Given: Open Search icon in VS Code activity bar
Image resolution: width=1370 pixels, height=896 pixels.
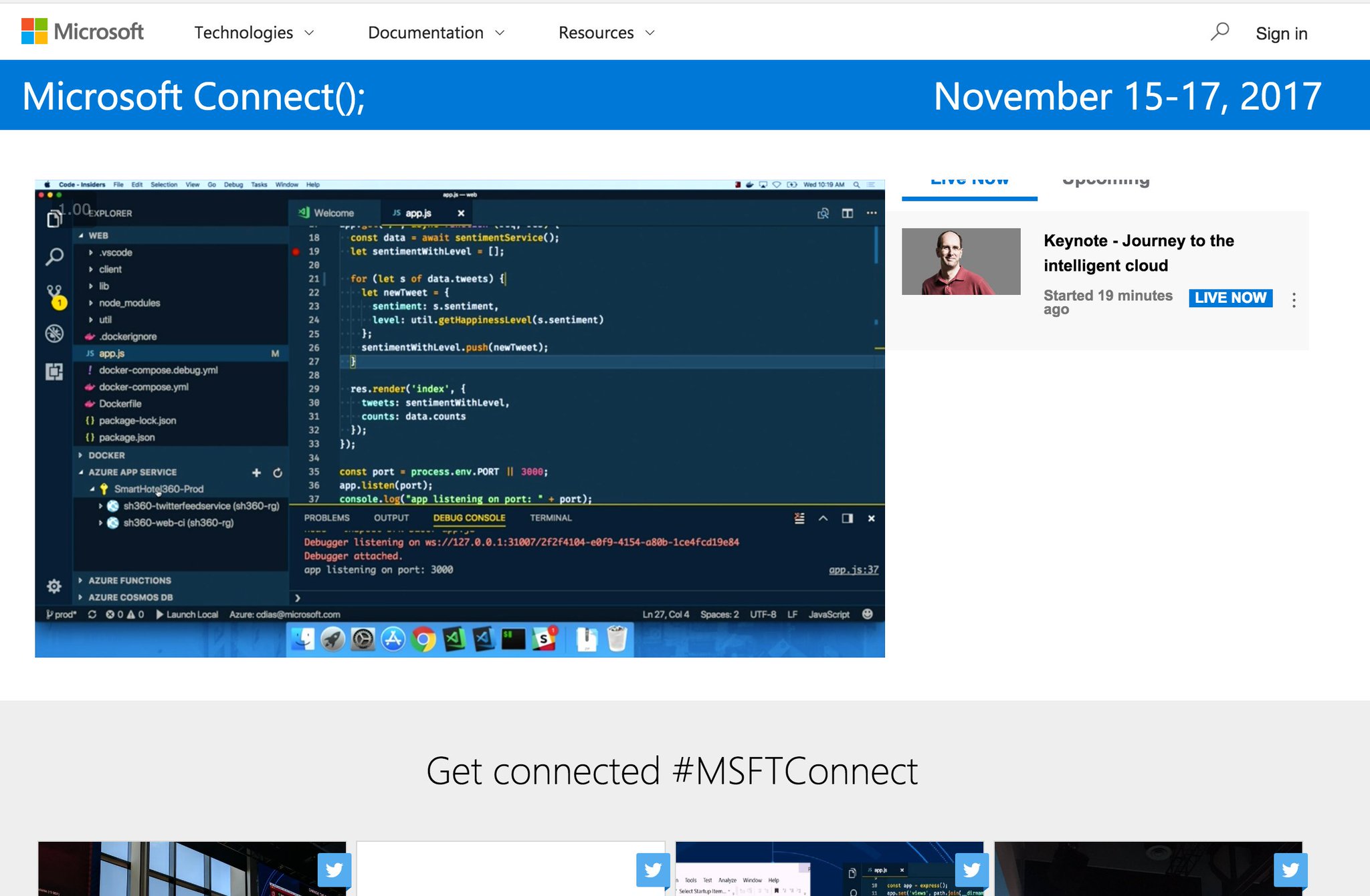Looking at the screenshot, I should [54, 256].
